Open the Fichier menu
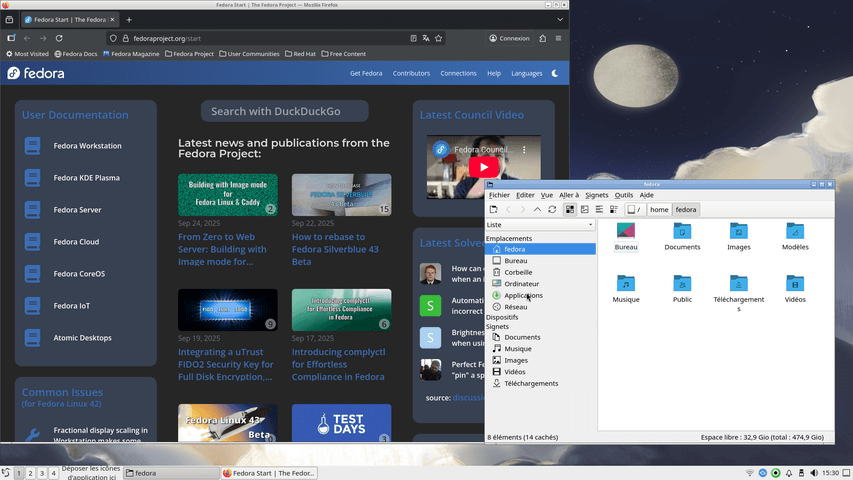The width and height of the screenshot is (853, 480). tap(499, 195)
